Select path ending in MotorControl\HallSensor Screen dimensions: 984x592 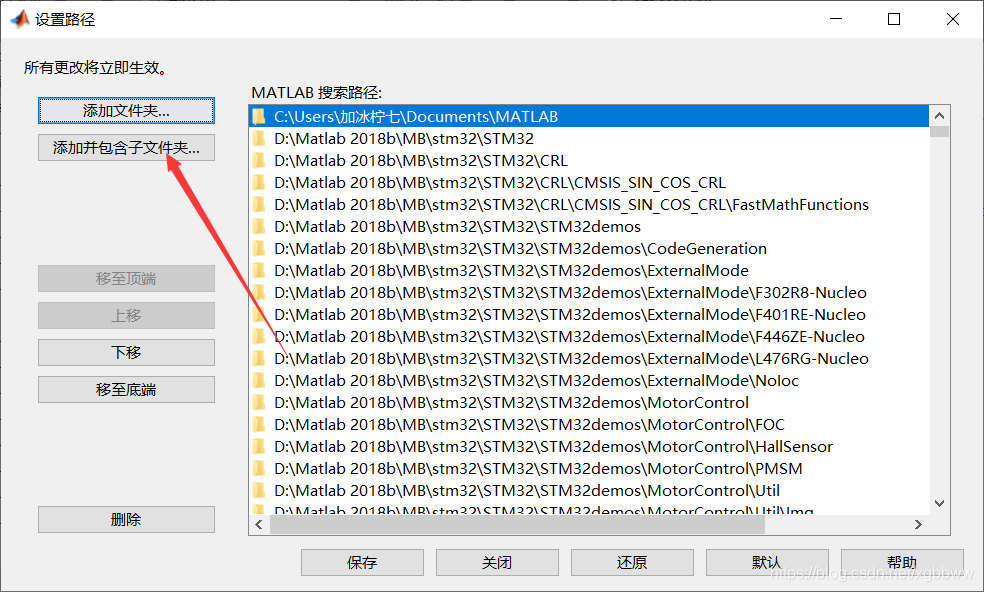(x=589, y=446)
